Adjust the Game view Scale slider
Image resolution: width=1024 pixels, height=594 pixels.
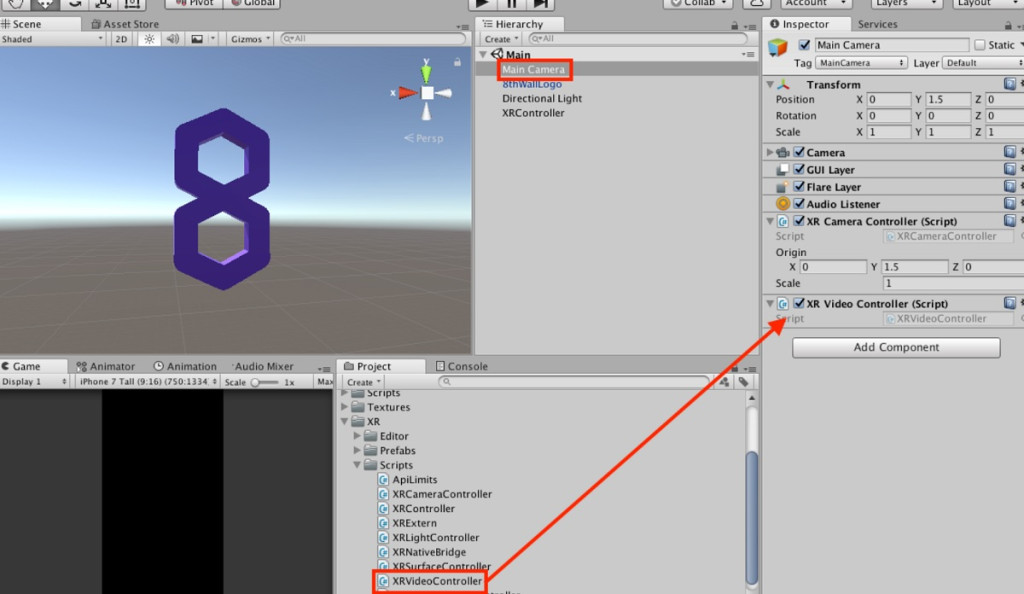pyautogui.click(x=259, y=382)
